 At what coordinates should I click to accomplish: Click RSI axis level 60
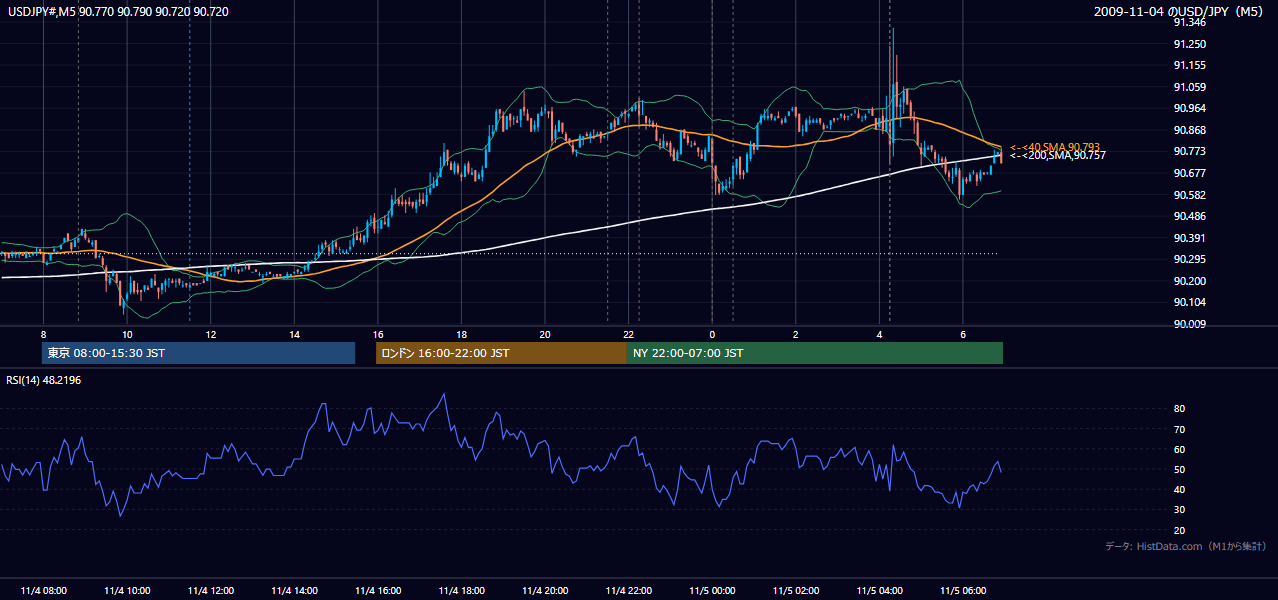point(1179,450)
